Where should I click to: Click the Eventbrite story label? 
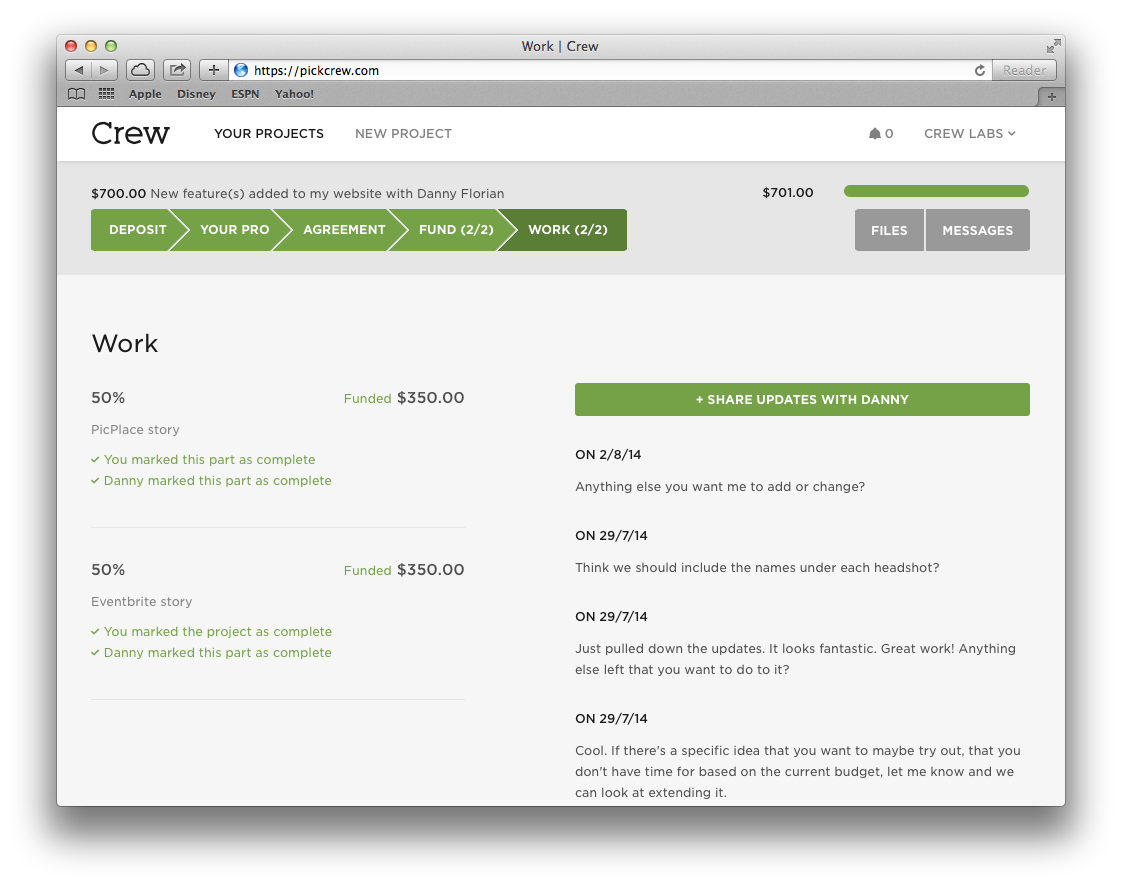[x=142, y=602]
